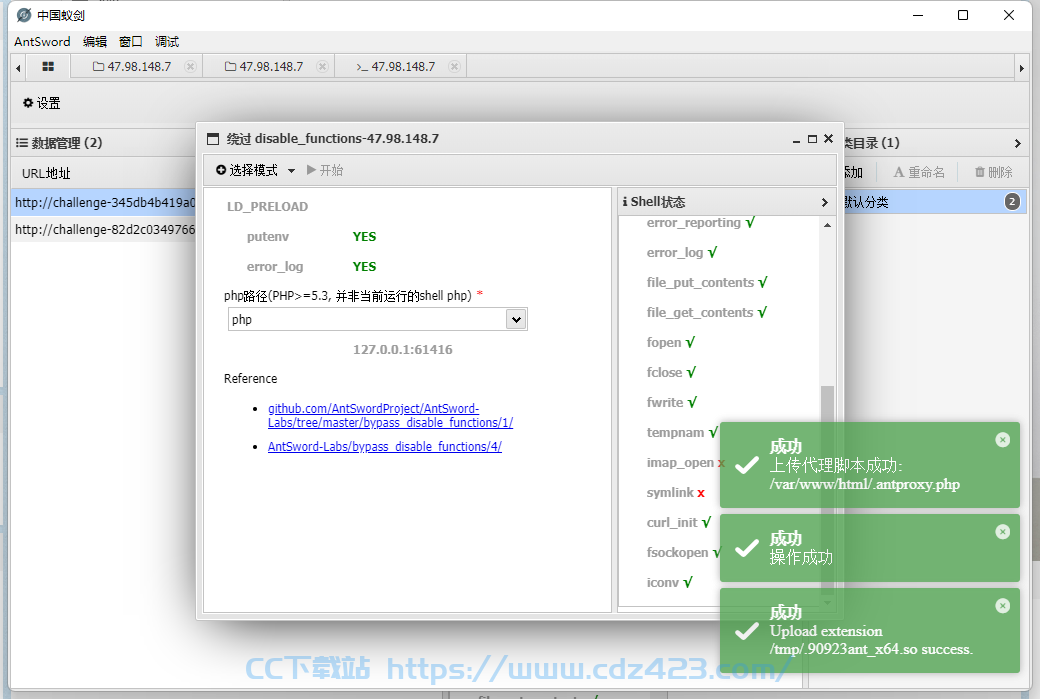Image resolution: width=1040 pixels, height=699 pixels.
Task: Click the error_reporting status entry
Action: 700,223
